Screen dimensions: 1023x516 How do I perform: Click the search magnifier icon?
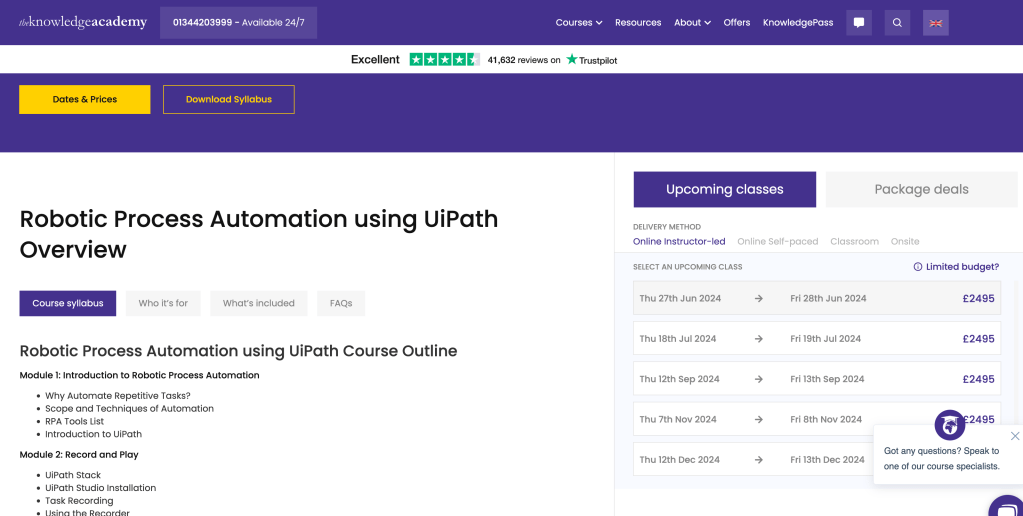click(897, 23)
